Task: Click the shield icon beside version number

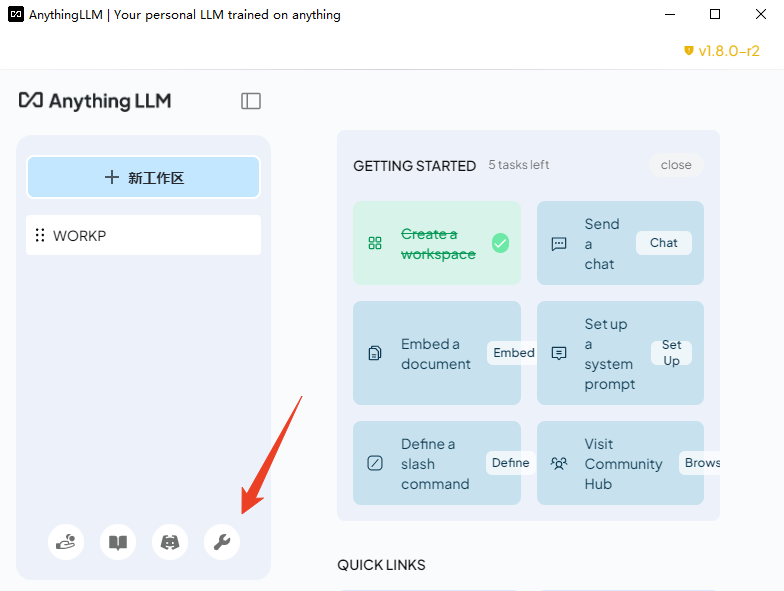Action: pos(688,50)
